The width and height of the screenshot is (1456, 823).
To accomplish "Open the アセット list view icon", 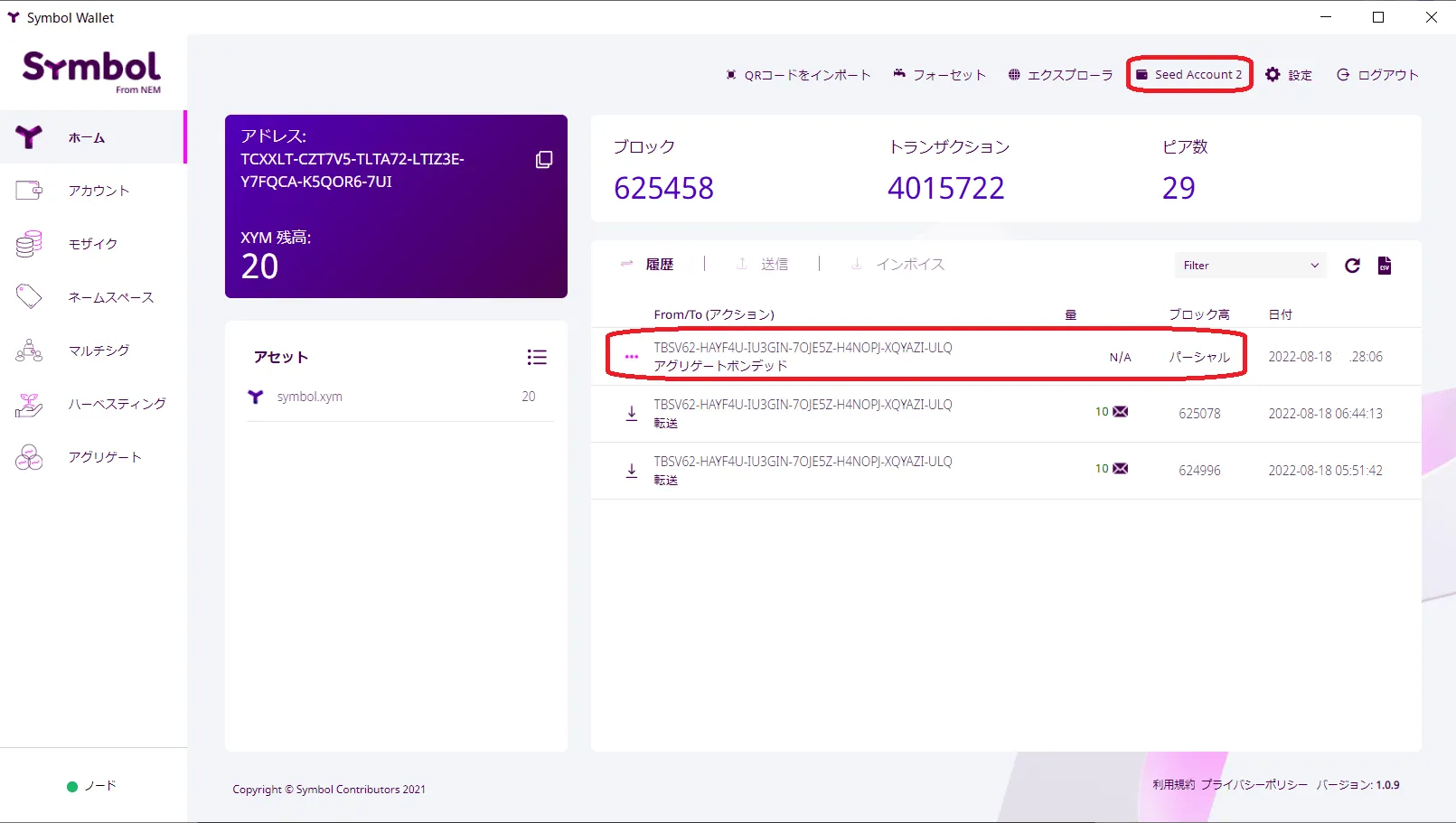I will (536, 357).
